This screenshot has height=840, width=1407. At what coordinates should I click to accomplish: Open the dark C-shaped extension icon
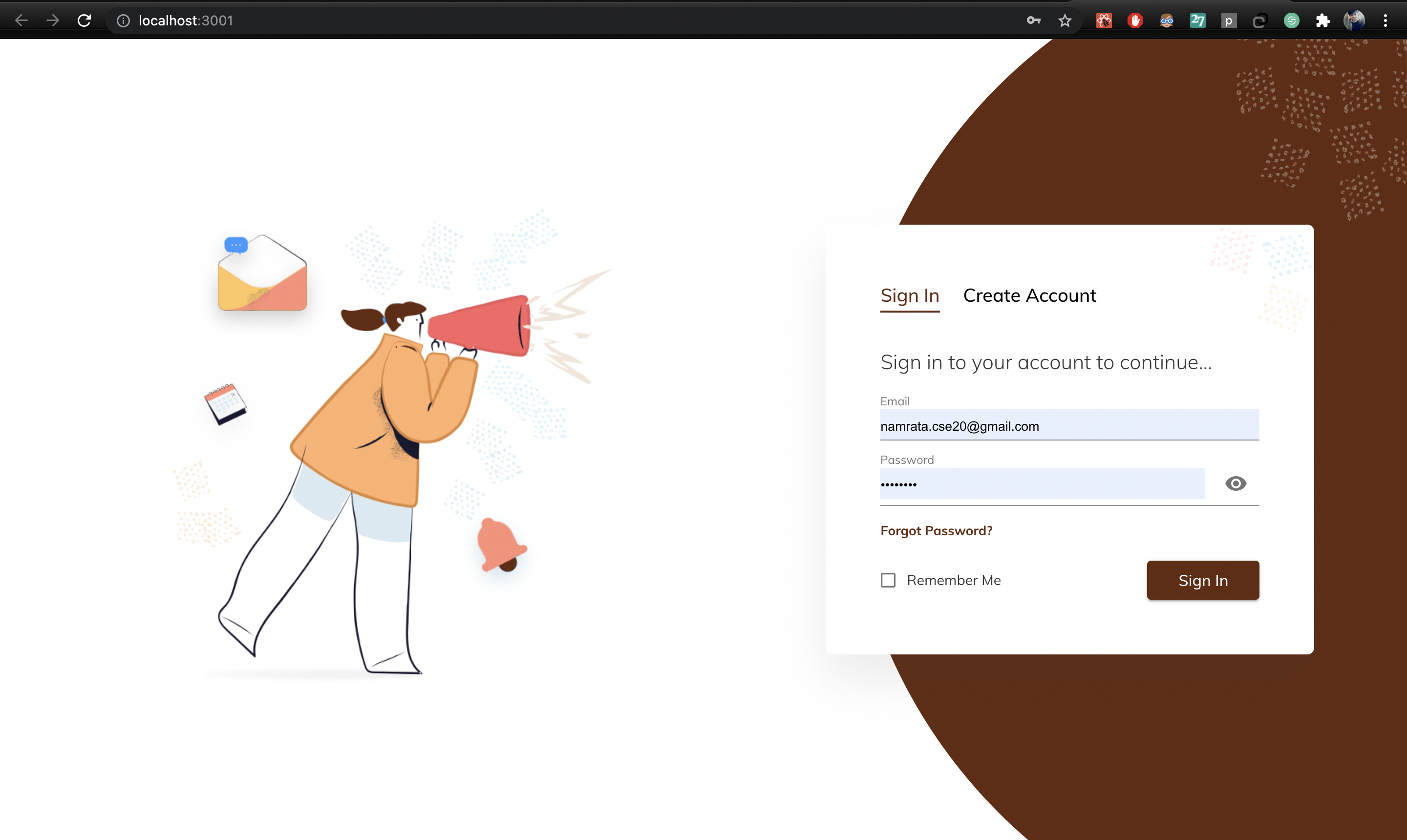coord(1260,21)
